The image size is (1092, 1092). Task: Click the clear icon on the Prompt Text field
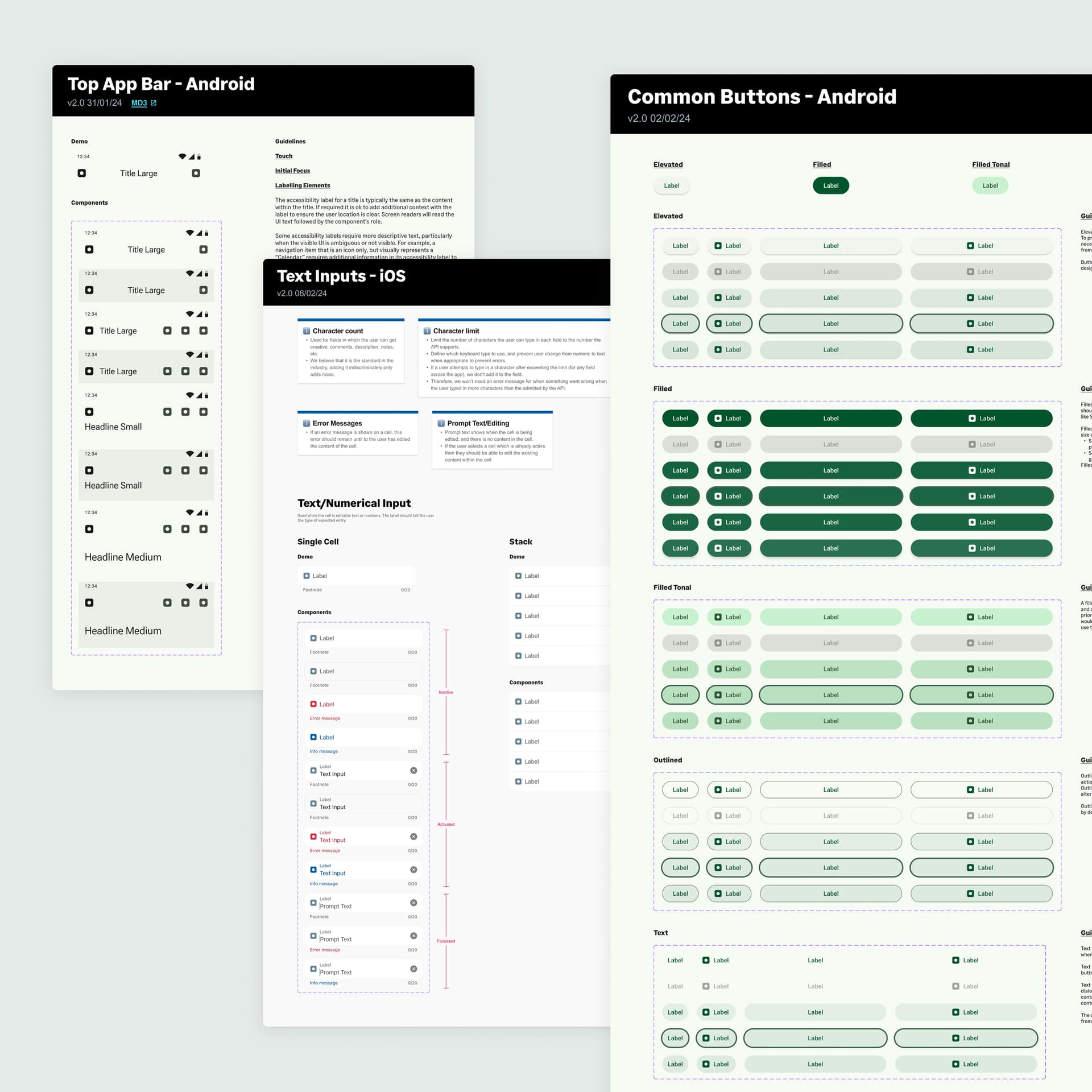[x=413, y=903]
